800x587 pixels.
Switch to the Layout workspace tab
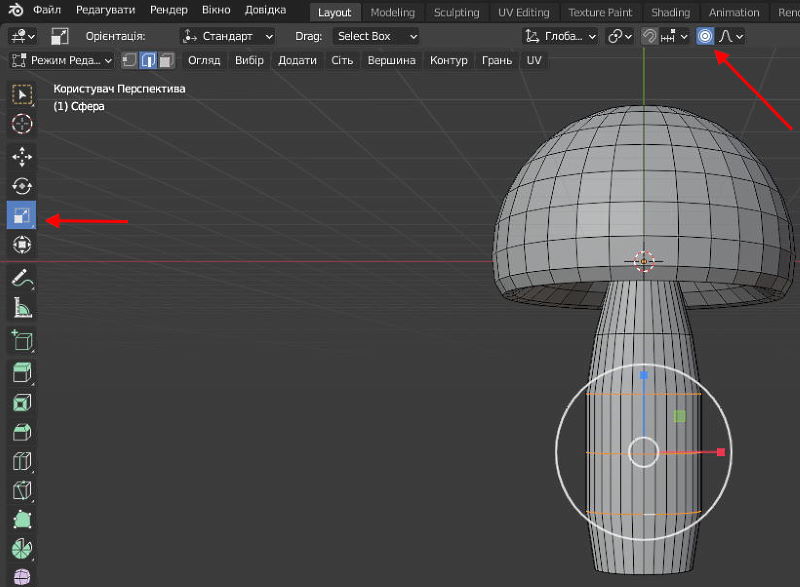pyautogui.click(x=335, y=12)
